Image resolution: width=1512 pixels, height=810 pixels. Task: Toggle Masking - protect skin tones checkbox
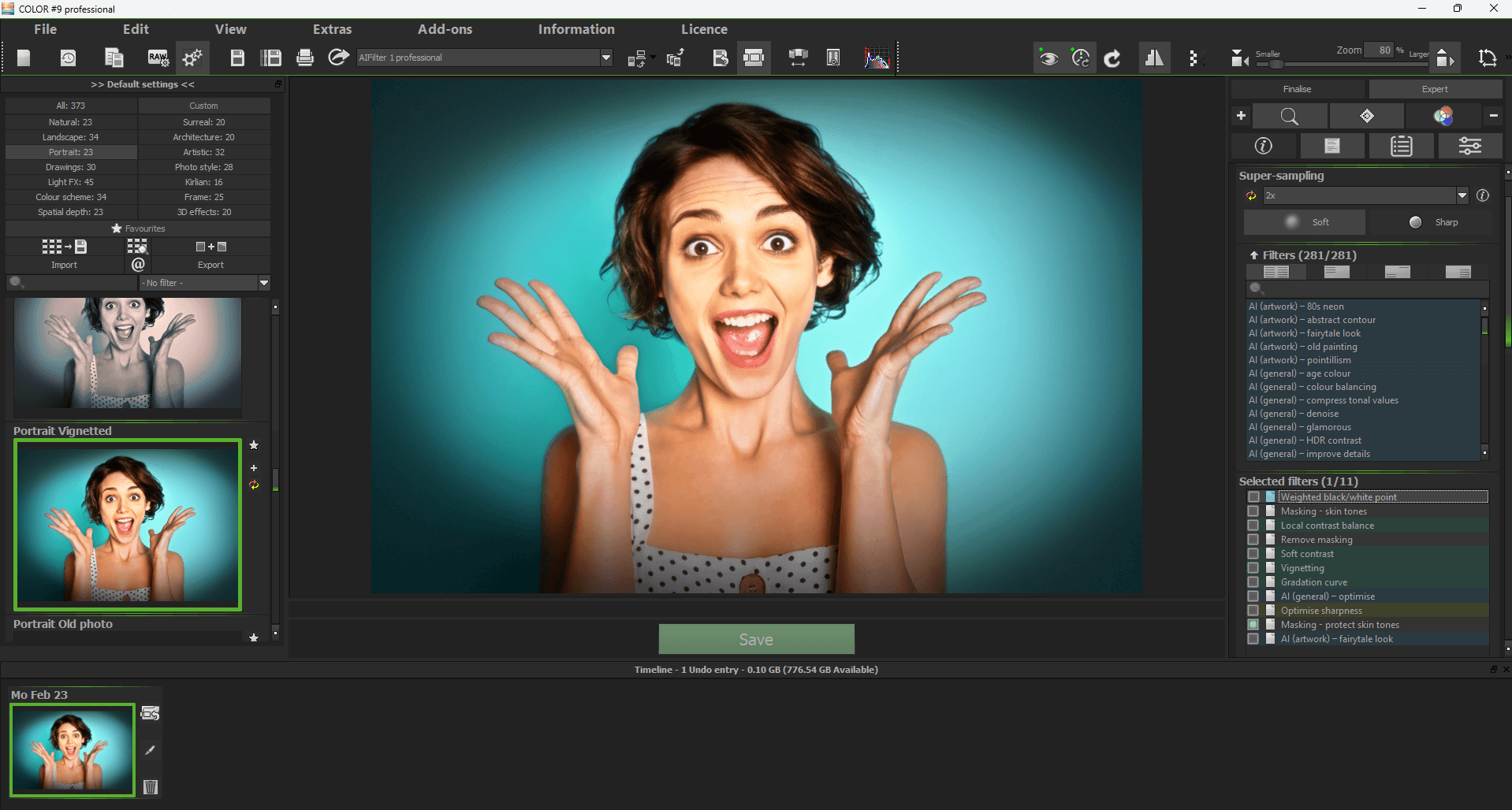coord(1253,625)
